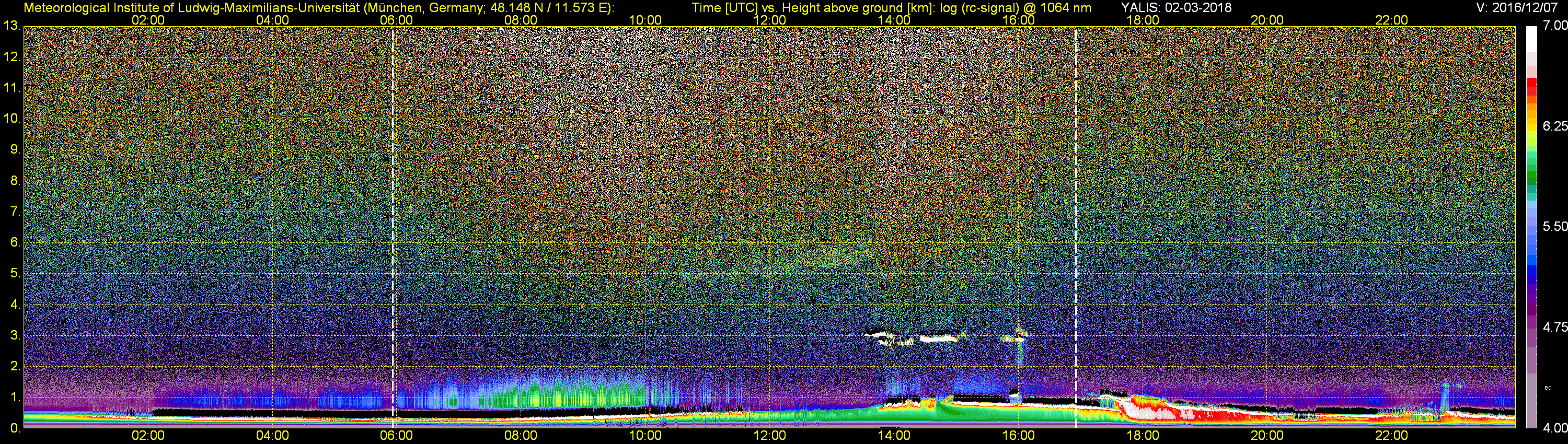Click the 4.00 colorbar scale value

tap(1555, 428)
